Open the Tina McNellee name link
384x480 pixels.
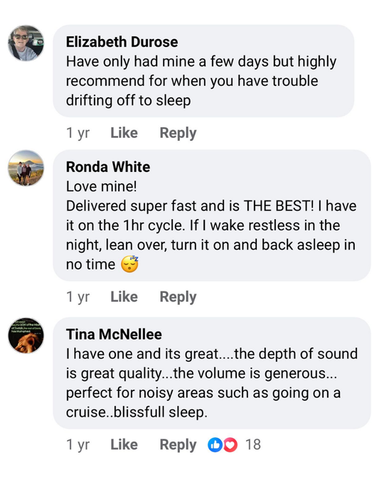[x=114, y=334]
